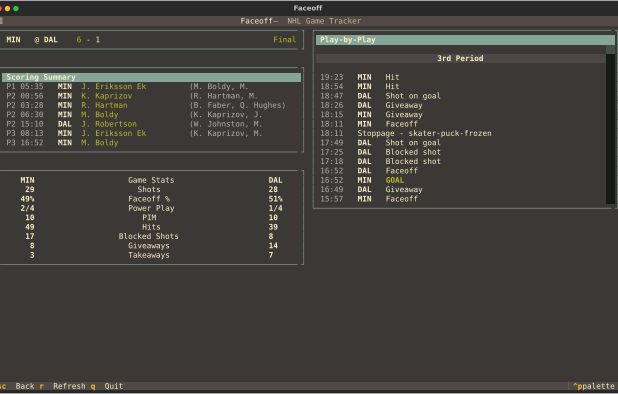
Task: Click the Takeaways stat label
Action: pyautogui.click(x=149, y=255)
